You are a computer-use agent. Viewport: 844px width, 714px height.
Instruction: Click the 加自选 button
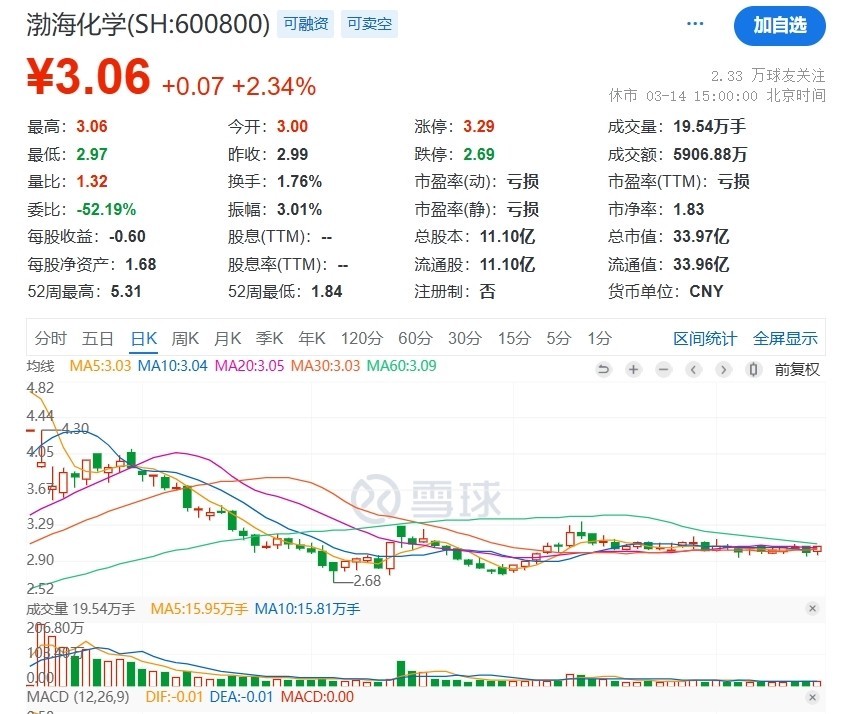[779, 25]
